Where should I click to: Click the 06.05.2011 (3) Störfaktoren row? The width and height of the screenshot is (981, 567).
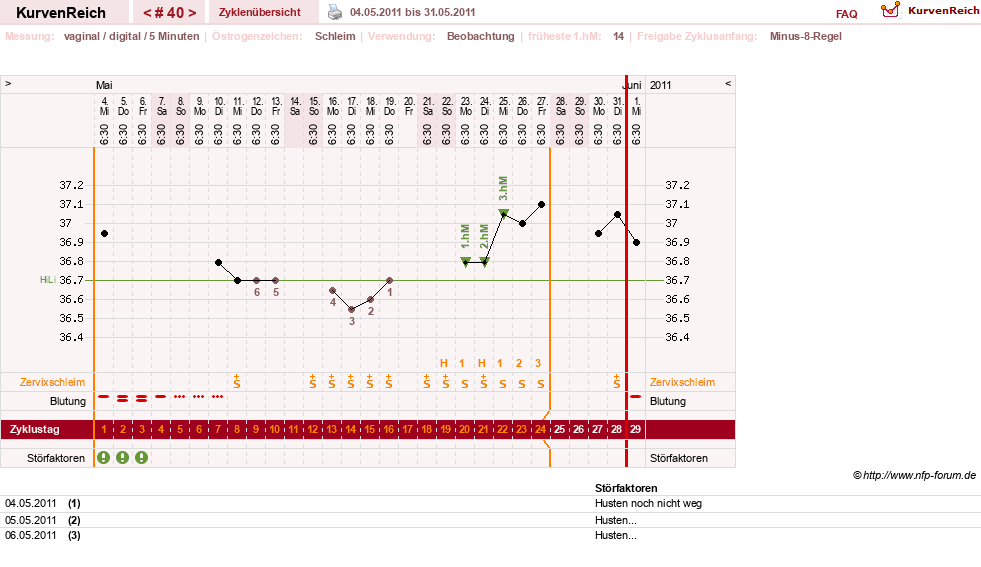pyautogui.click(x=490, y=535)
